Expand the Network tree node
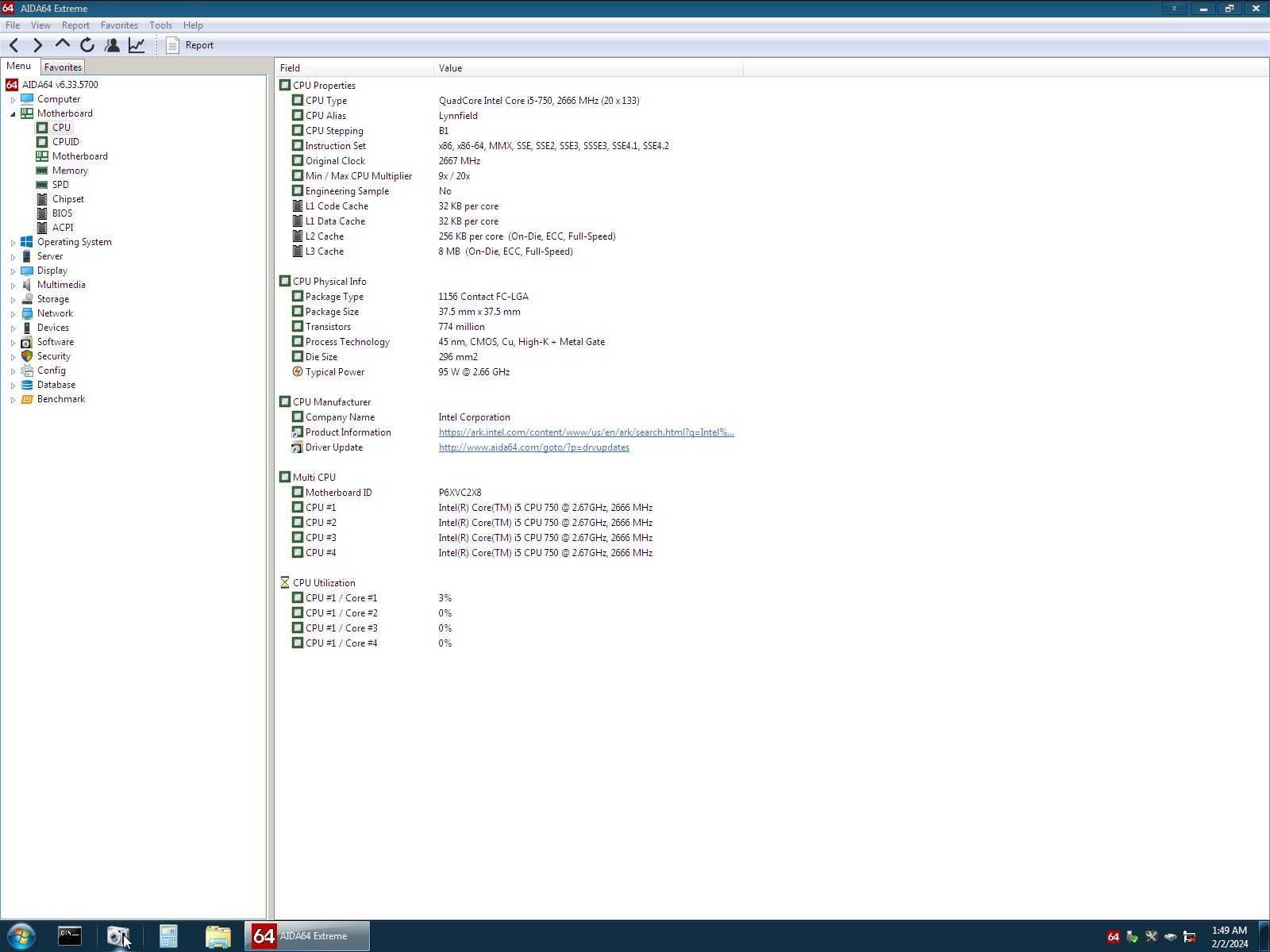 click(13, 314)
